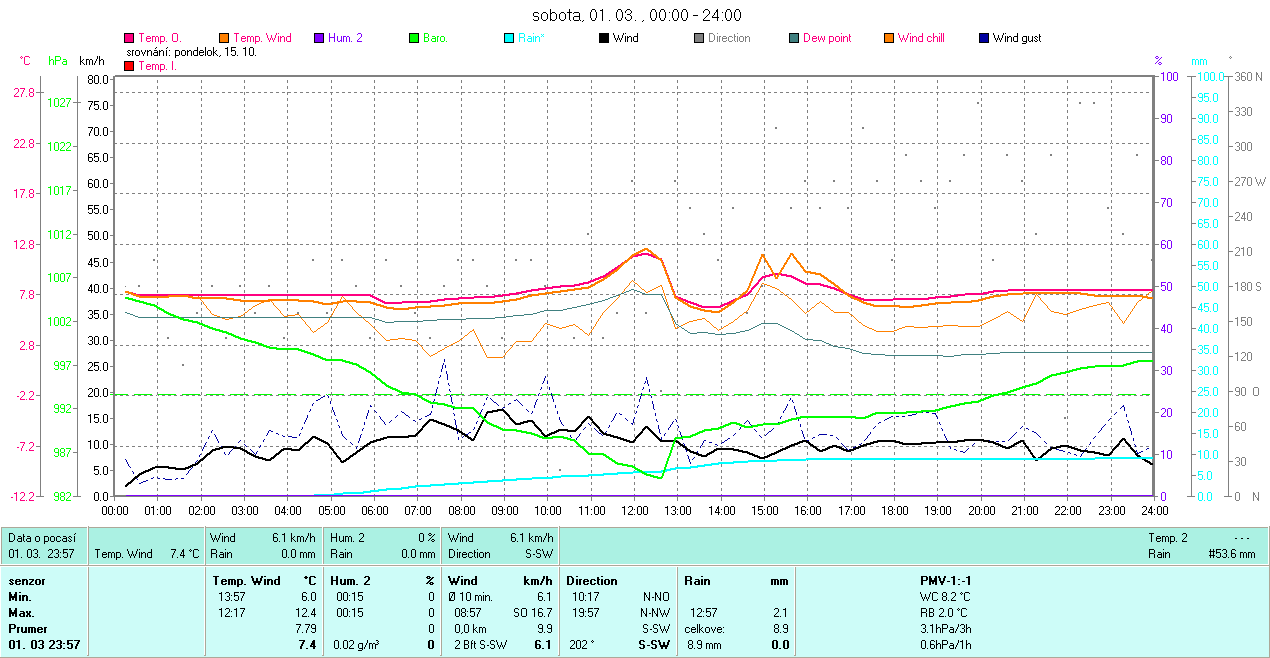This screenshot has height=658, width=1270.
Task: Select the 'Wind gust' legend label
Action: (x=1017, y=38)
